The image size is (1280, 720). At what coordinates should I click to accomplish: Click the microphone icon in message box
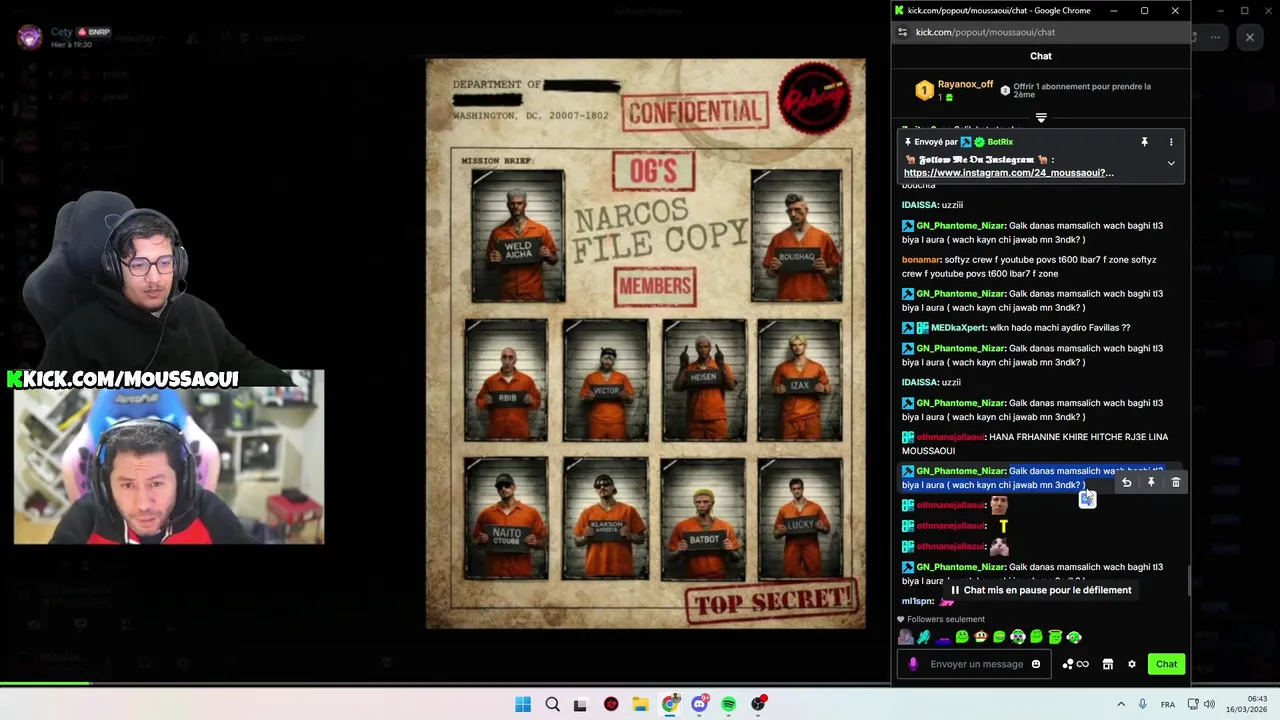point(913,664)
